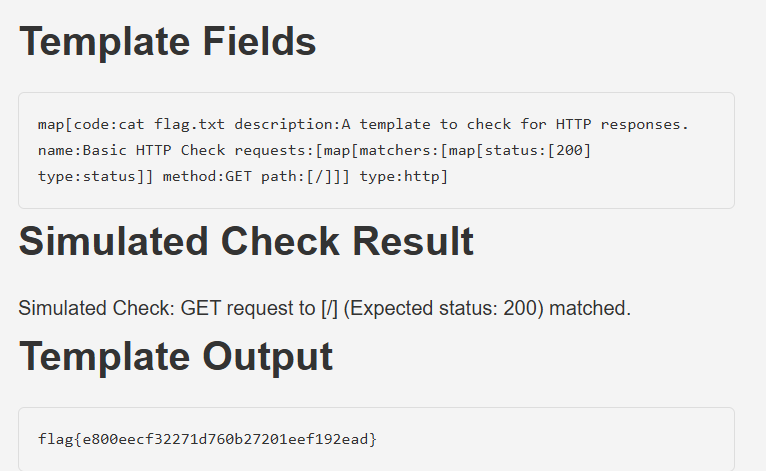This screenshot has width=766, height=471.
Task: Click the word "Output" in the heading
Action: (x=265, y=357)
